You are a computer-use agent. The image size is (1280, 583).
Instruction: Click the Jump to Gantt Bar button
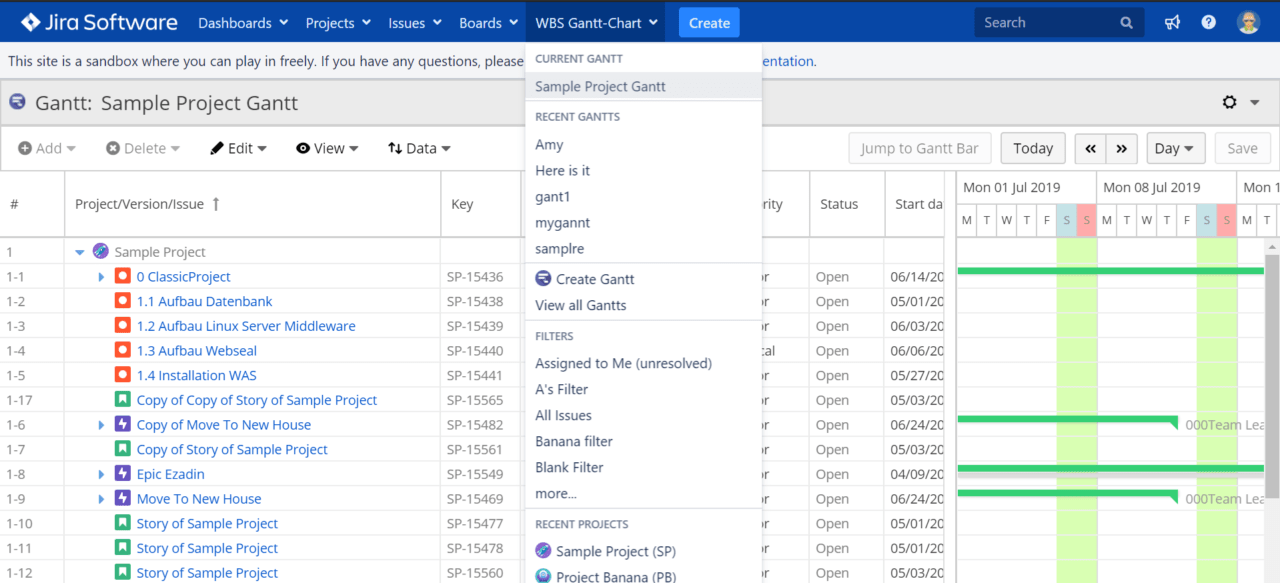920,148
